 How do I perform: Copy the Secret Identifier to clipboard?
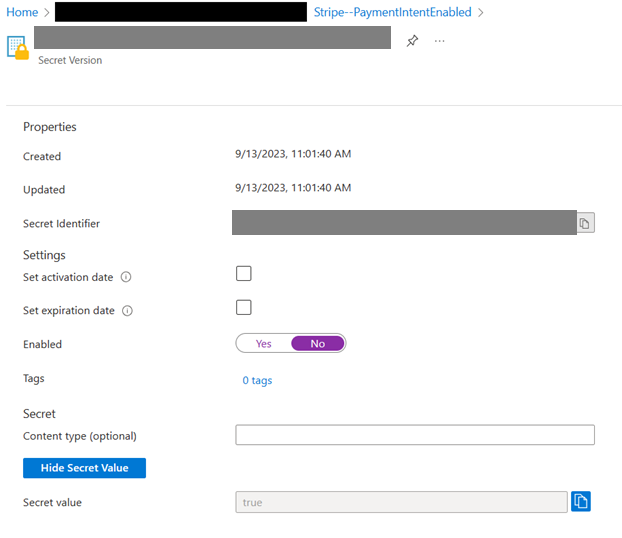(586, 223)
